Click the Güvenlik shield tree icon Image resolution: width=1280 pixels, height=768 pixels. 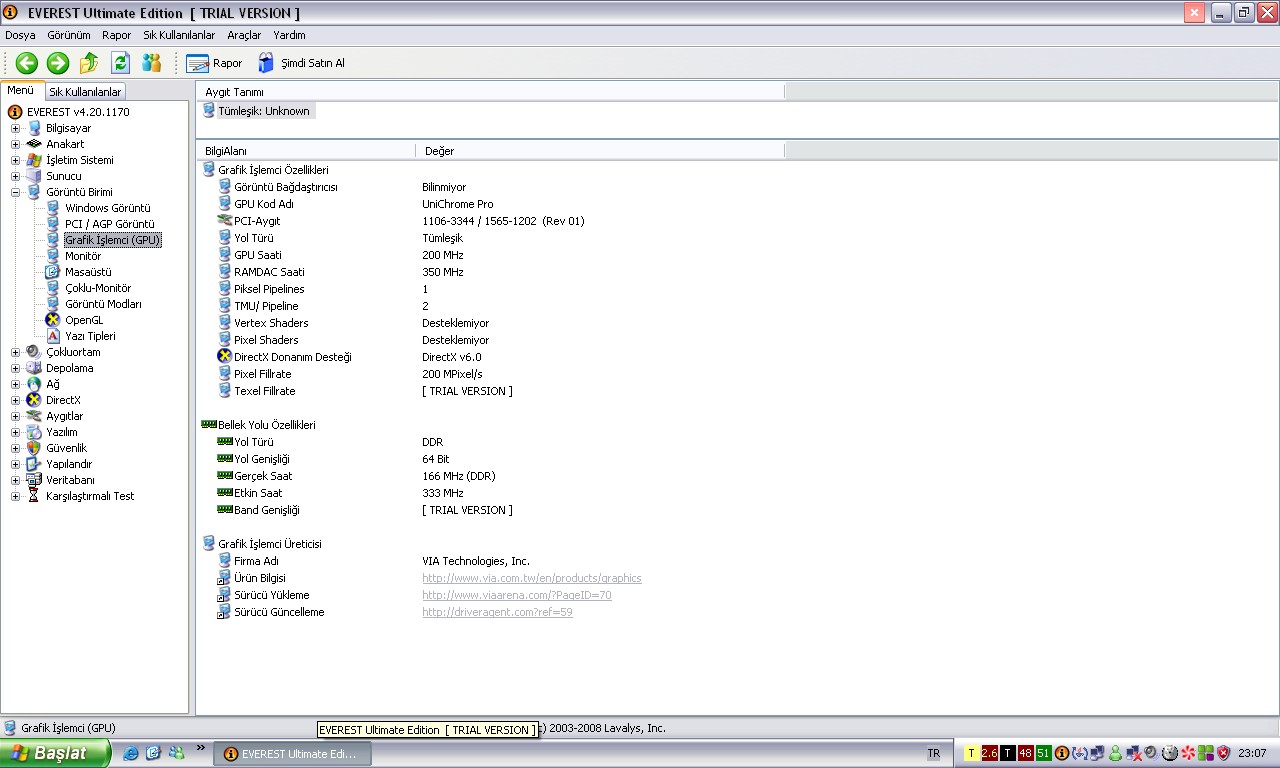[x=34, y=448]
